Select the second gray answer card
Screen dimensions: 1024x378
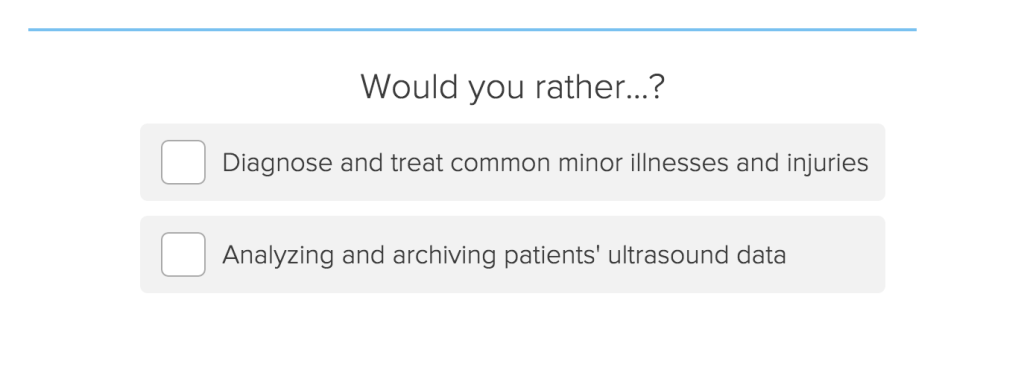click(513, 254)
